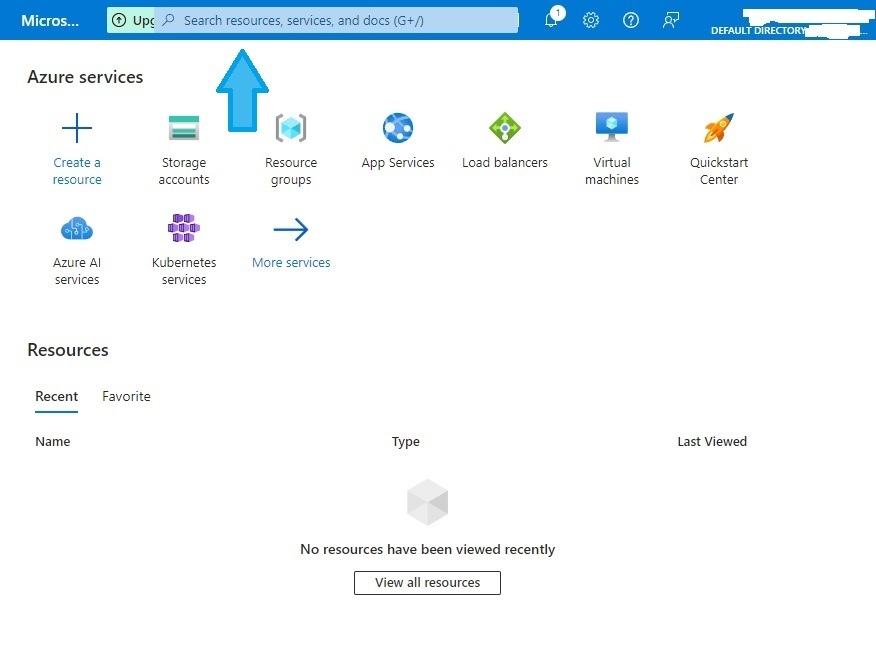Screen dimensions: 876x659
Task: Open Resource groups service icon
Action: (x=291, y=128)
